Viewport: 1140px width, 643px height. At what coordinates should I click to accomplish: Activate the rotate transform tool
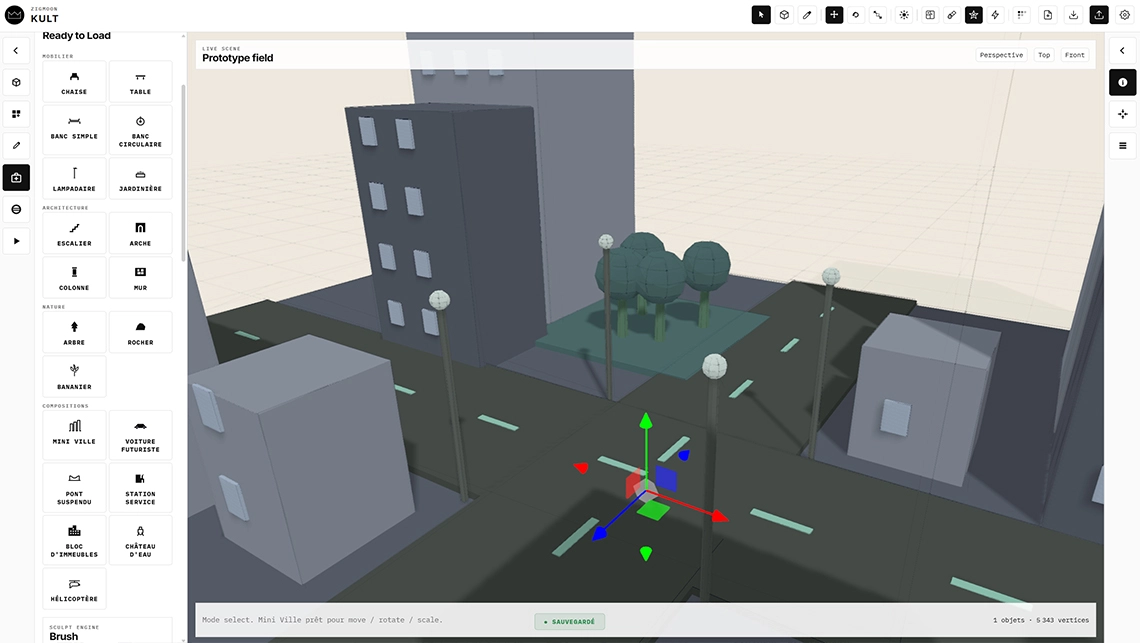(x=856, y=15)
